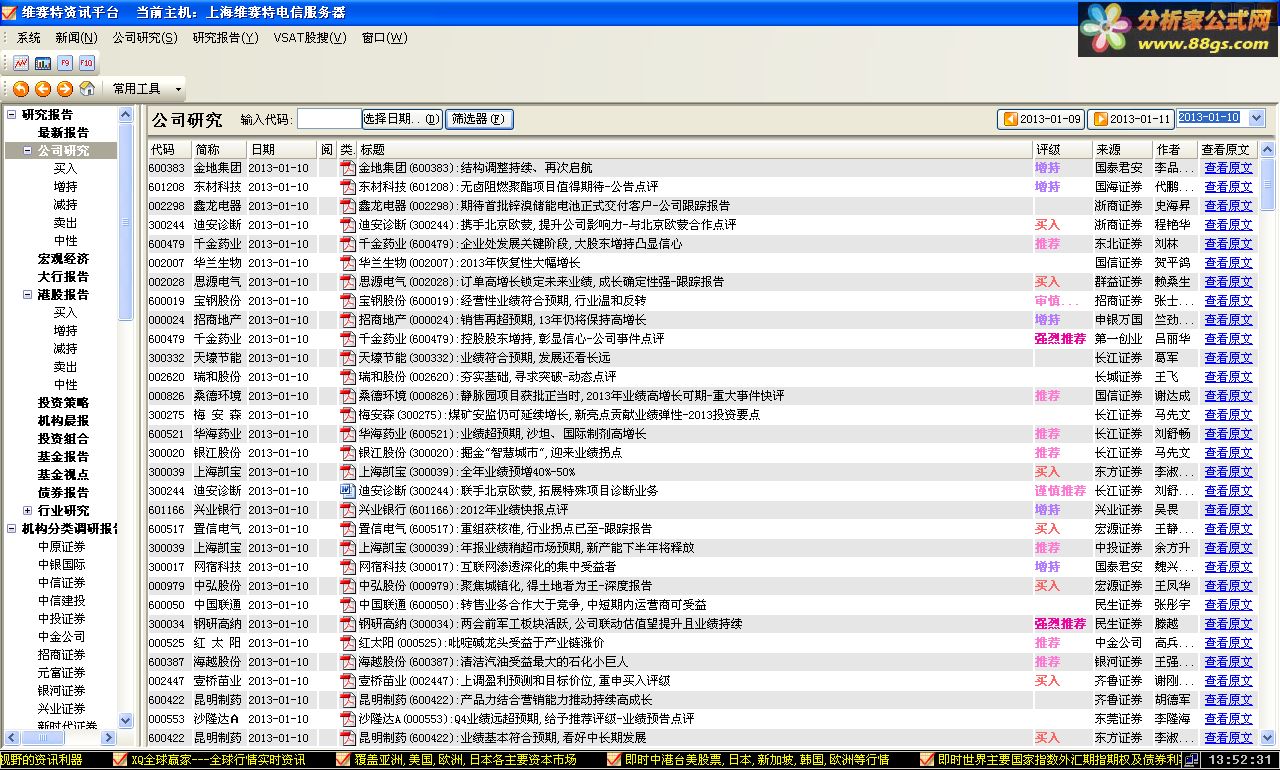1280x770 pixels.
Task: Click the F10 toolbar icon
Action: point(87,63)
